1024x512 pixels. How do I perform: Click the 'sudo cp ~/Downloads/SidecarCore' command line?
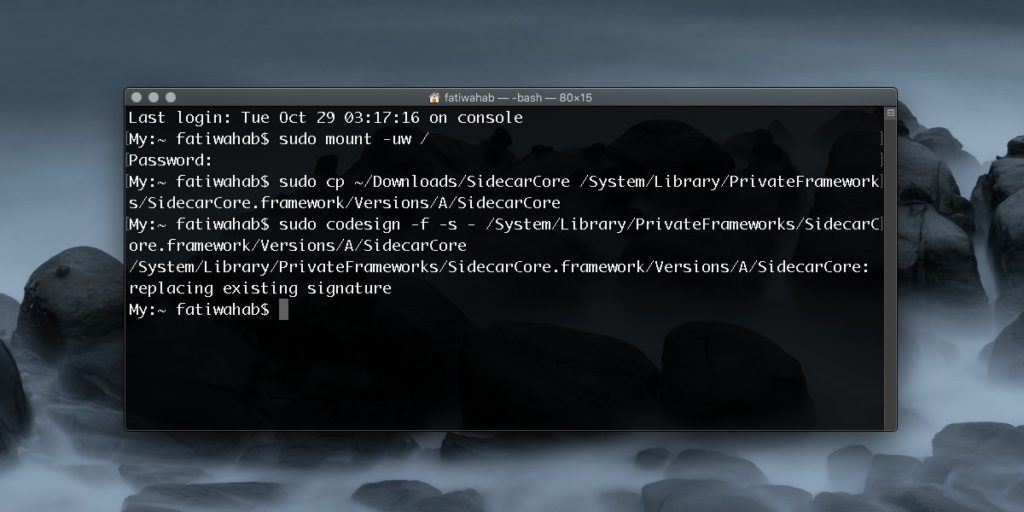tap(504, 182)
